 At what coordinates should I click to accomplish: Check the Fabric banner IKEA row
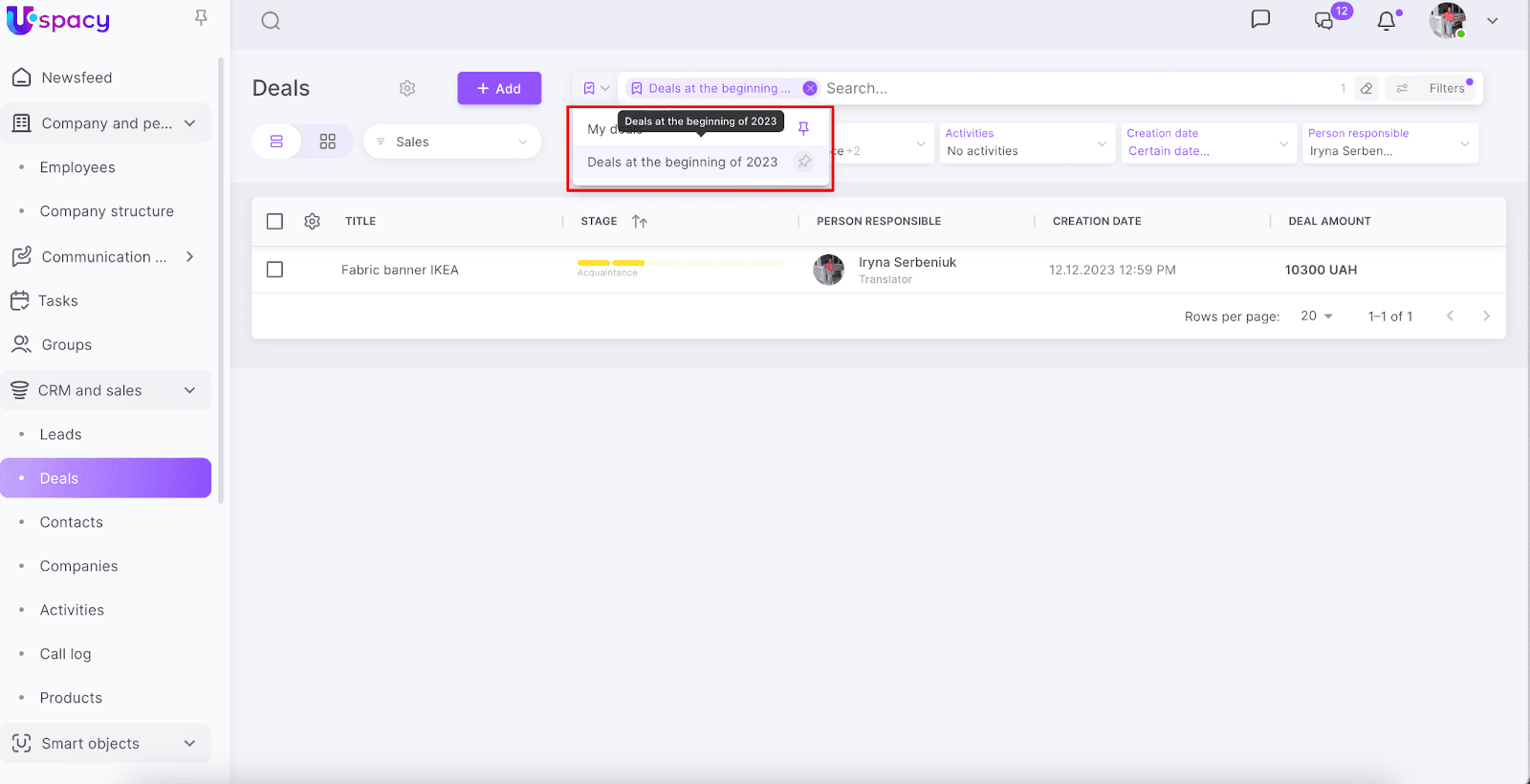click(x=274, y=270)
